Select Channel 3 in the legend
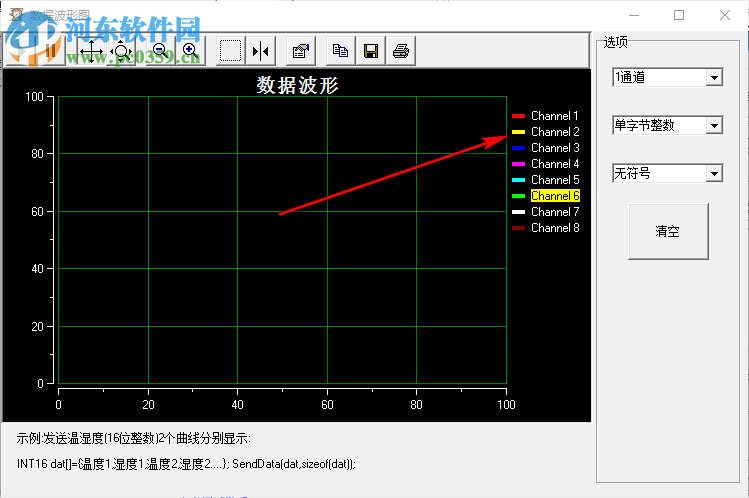The height and width of the screenshot is (498, 749). (555, 148)
